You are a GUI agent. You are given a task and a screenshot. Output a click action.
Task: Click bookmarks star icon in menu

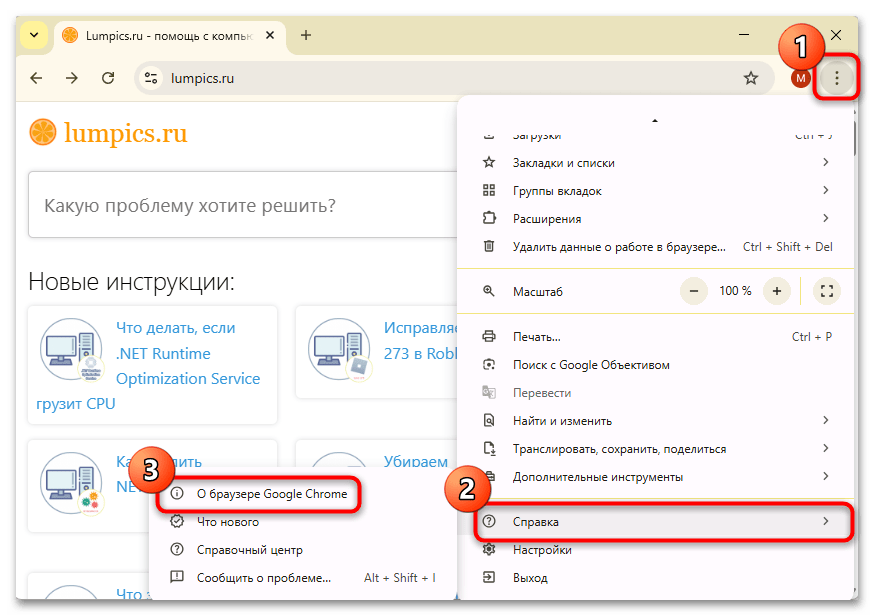pos(489,162)
